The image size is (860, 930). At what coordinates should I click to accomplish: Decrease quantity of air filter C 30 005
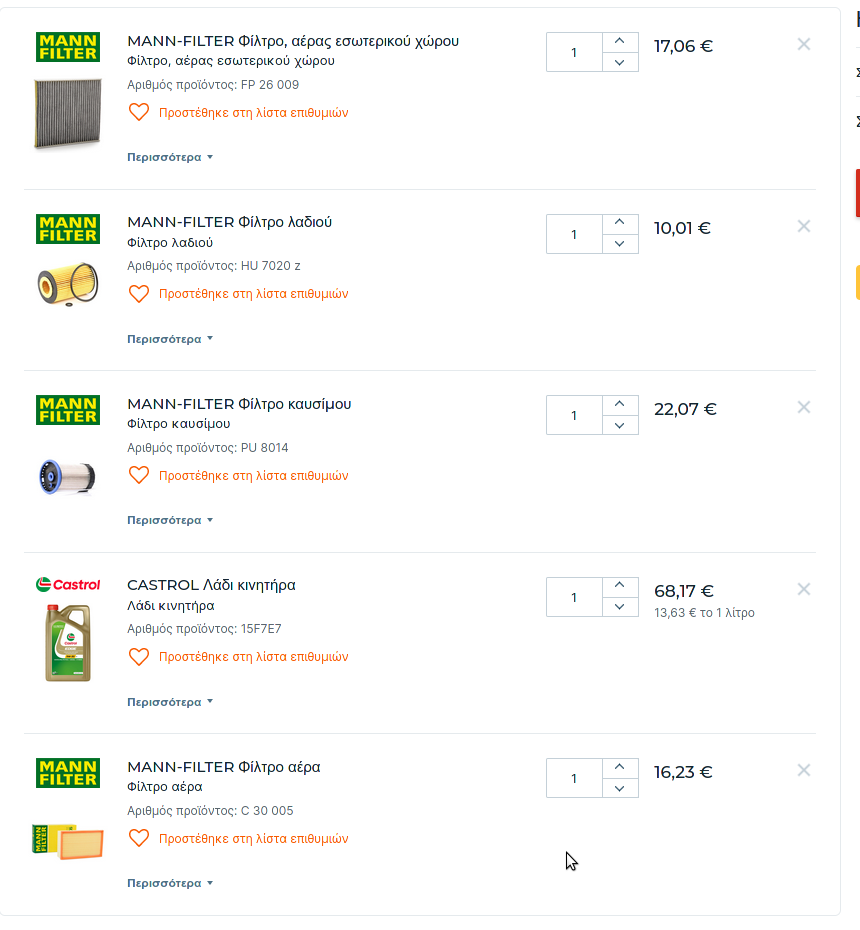(x=620, y=788)
